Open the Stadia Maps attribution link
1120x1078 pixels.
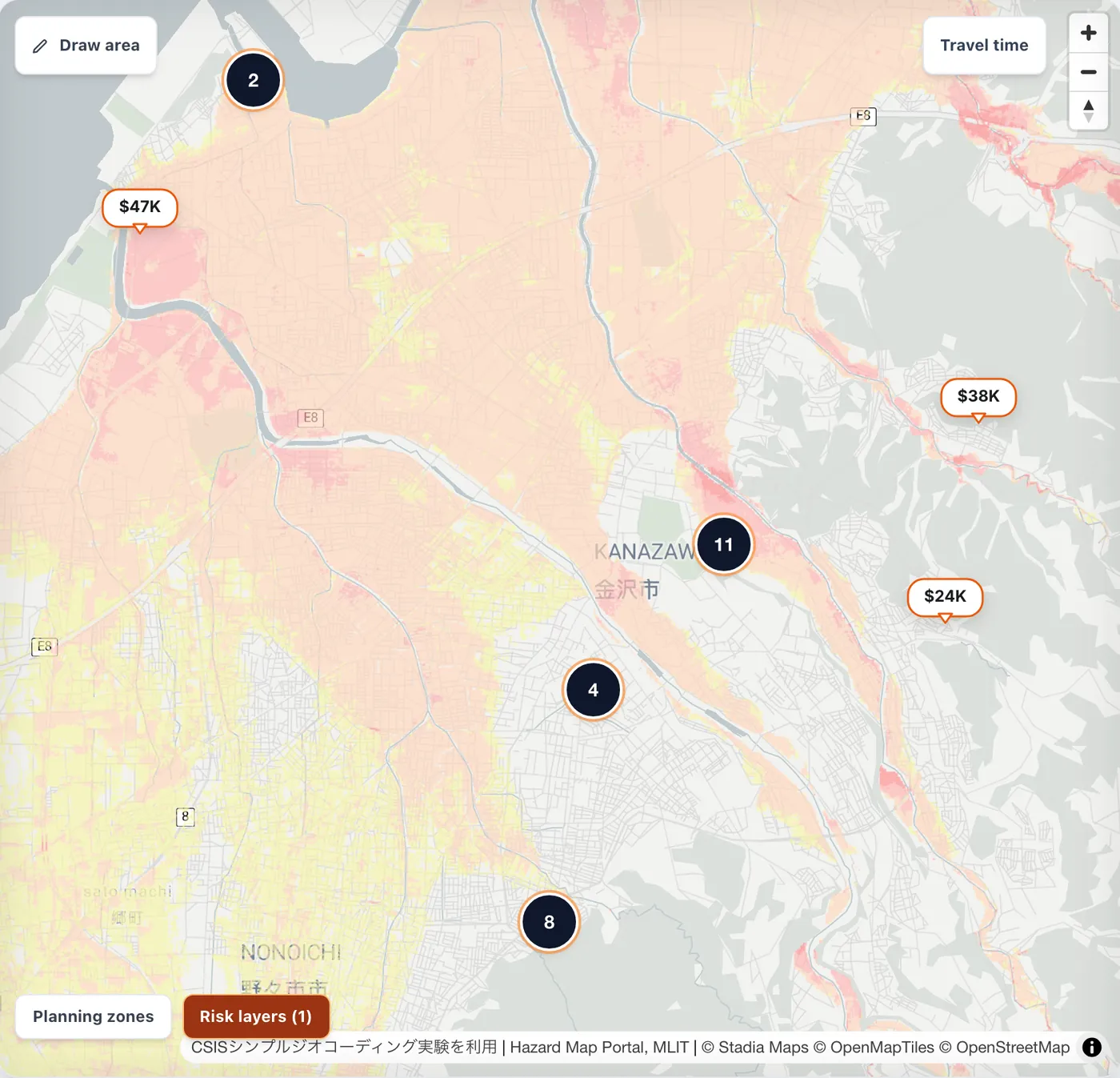pyautogui.click(x=754, y=1048)
